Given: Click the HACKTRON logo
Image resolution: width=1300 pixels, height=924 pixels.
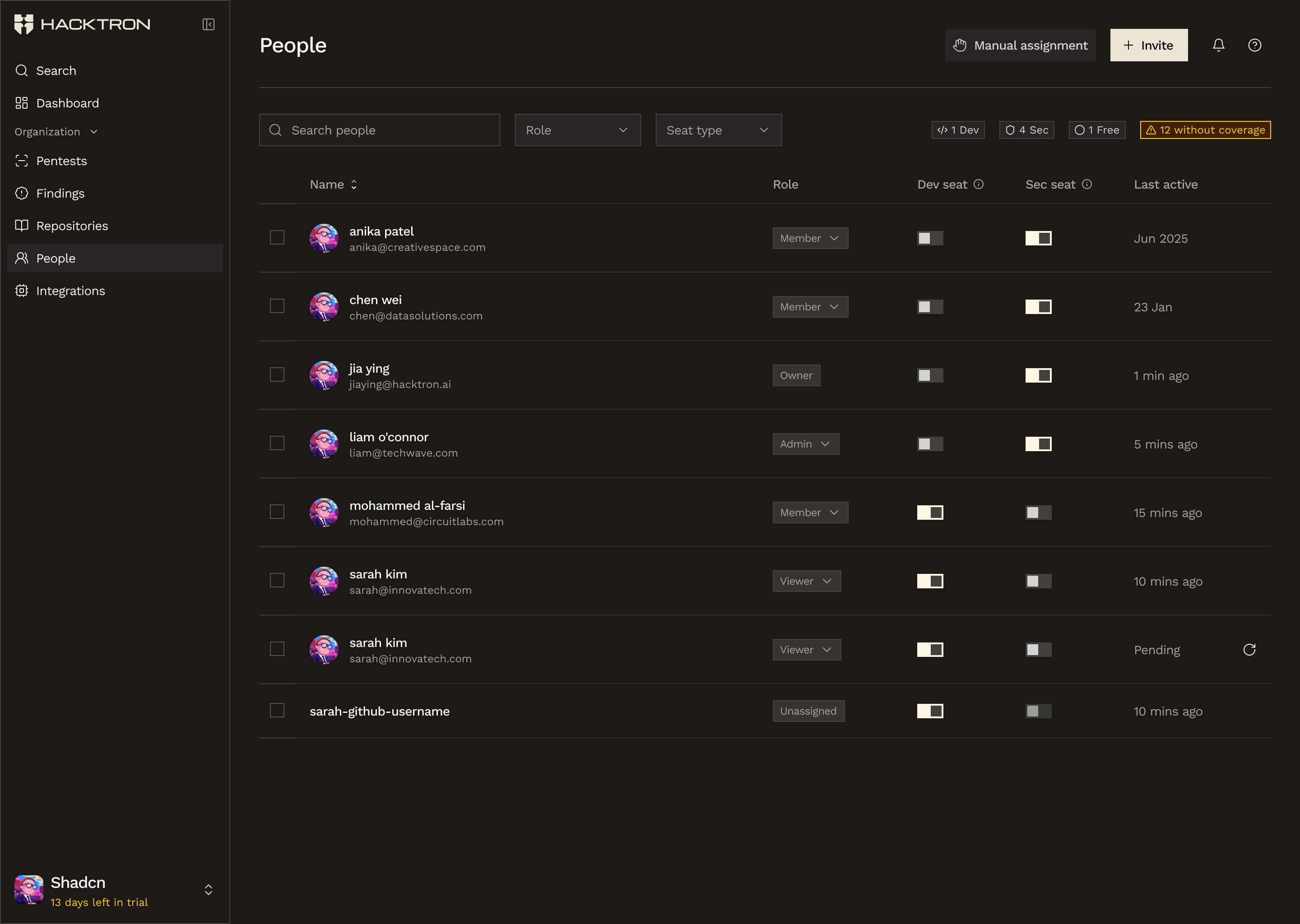Looking at the screenshot, I should (x=83, y=24).
